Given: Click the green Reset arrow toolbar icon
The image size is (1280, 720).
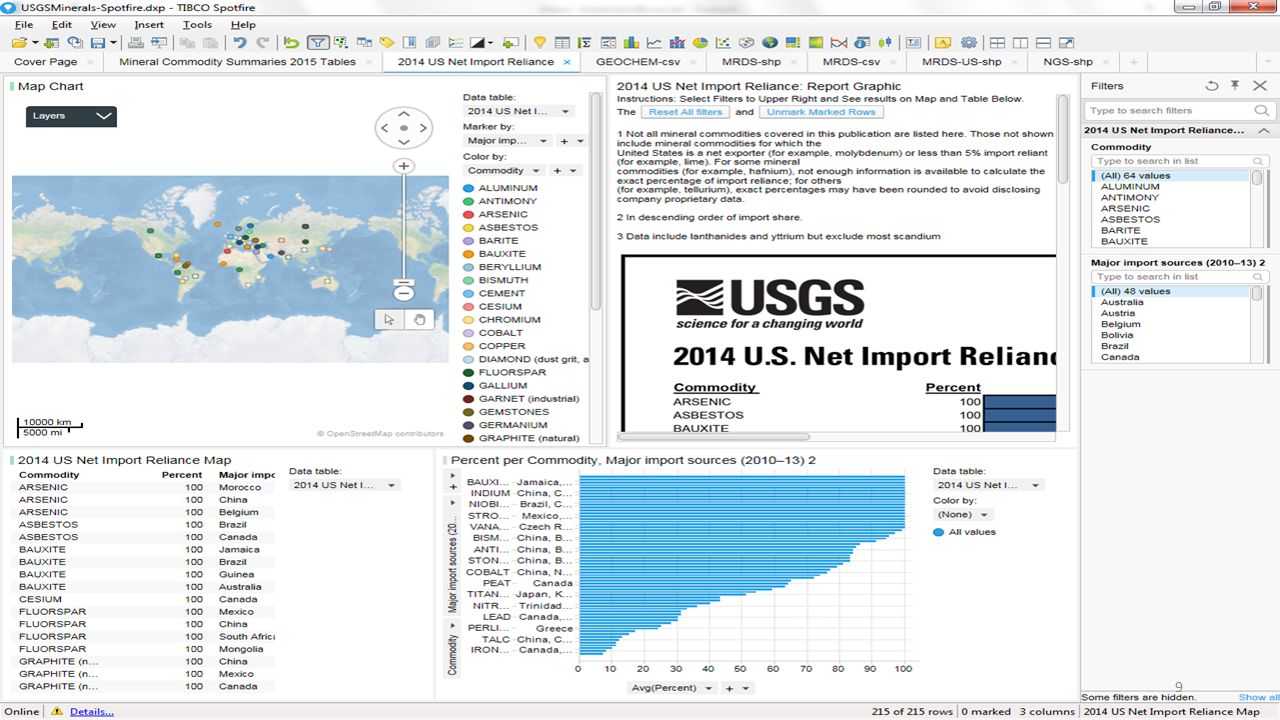Looking at the screenshot, I should pyautogui.click(x=291, y=43).
